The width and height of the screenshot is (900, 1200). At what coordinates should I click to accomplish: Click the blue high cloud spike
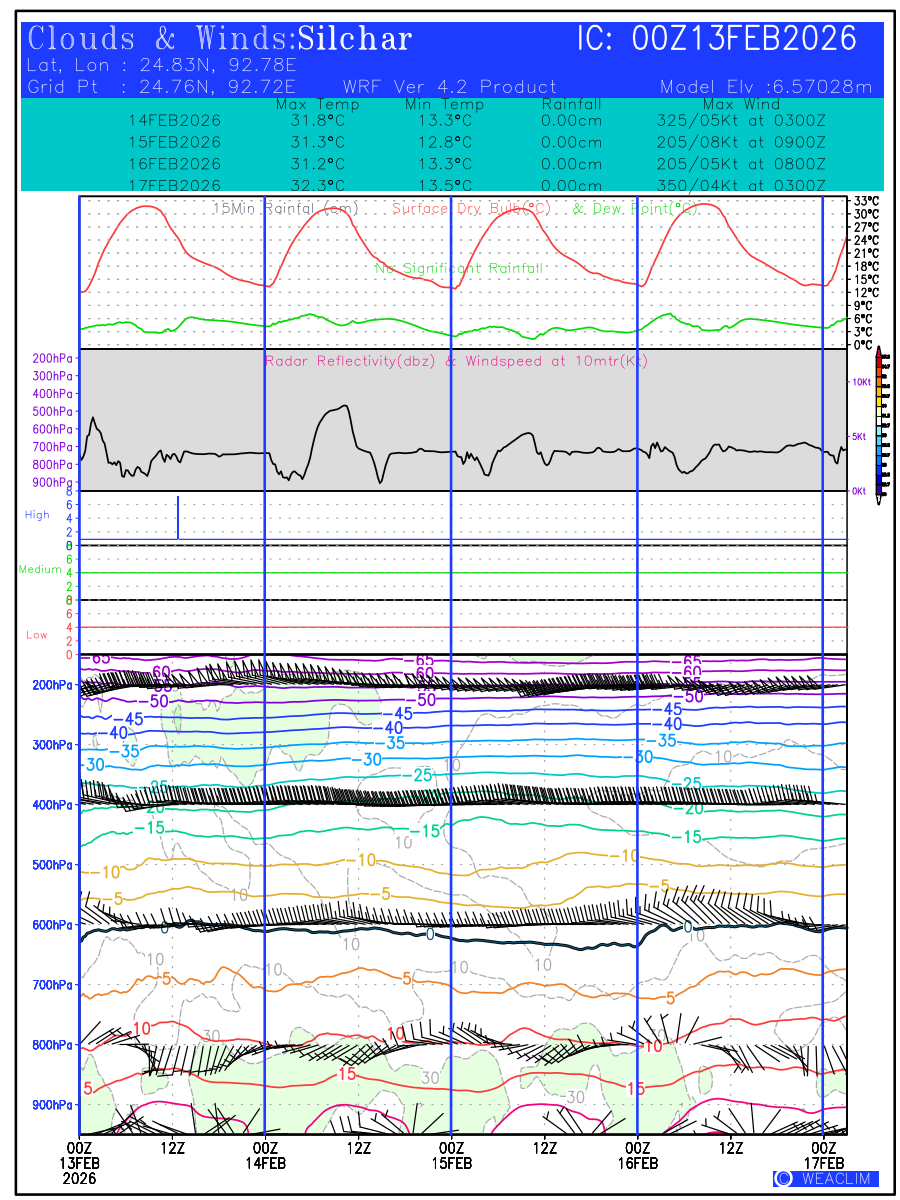(178, 517)
